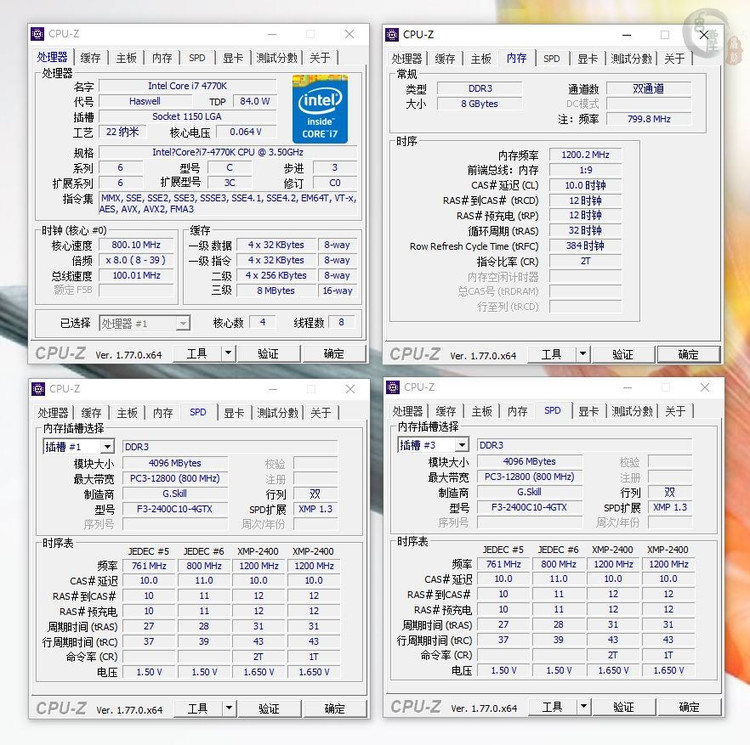
Task: Click the thread count value 8
Action: pyautogui.click(x=342, y=322)
